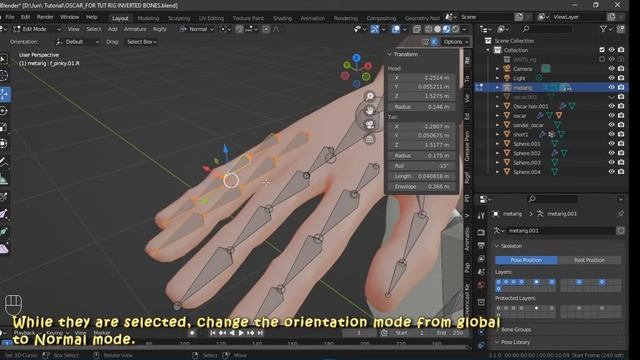Select the Rotate tool in the toolbar

tap(4, 111)
